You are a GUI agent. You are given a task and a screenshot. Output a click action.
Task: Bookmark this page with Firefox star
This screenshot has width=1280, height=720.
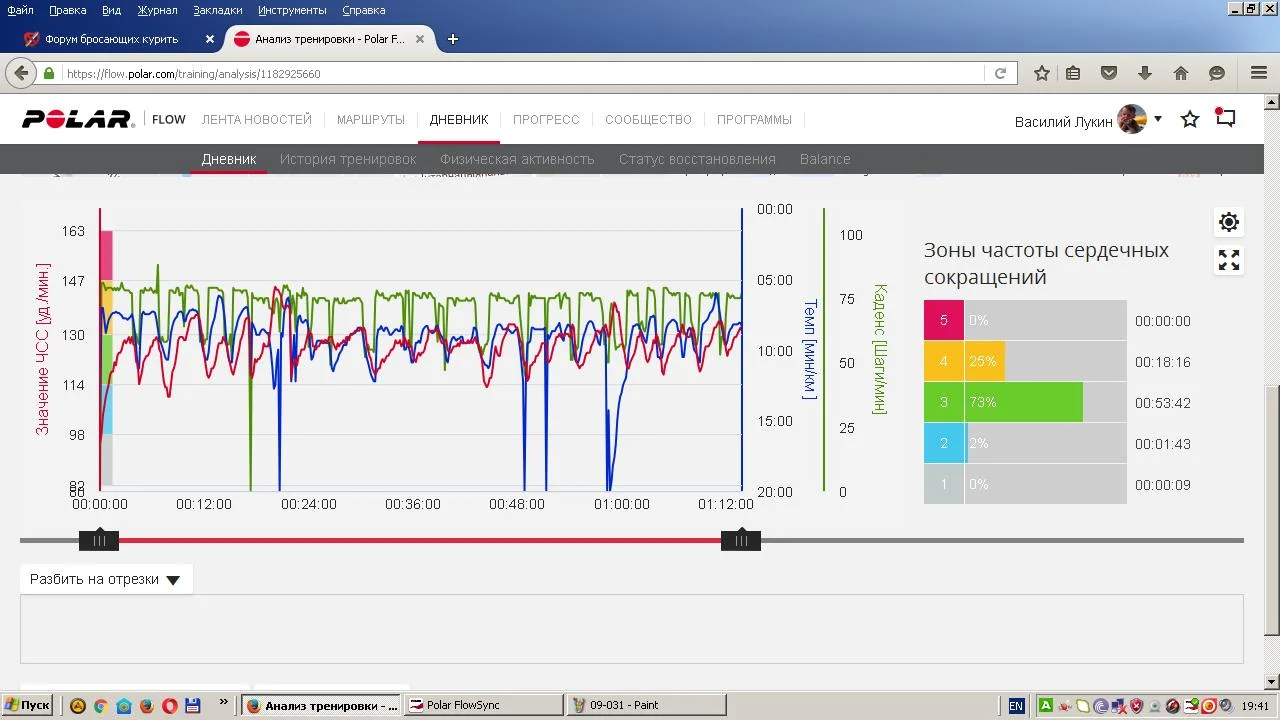click(1042, 73)
